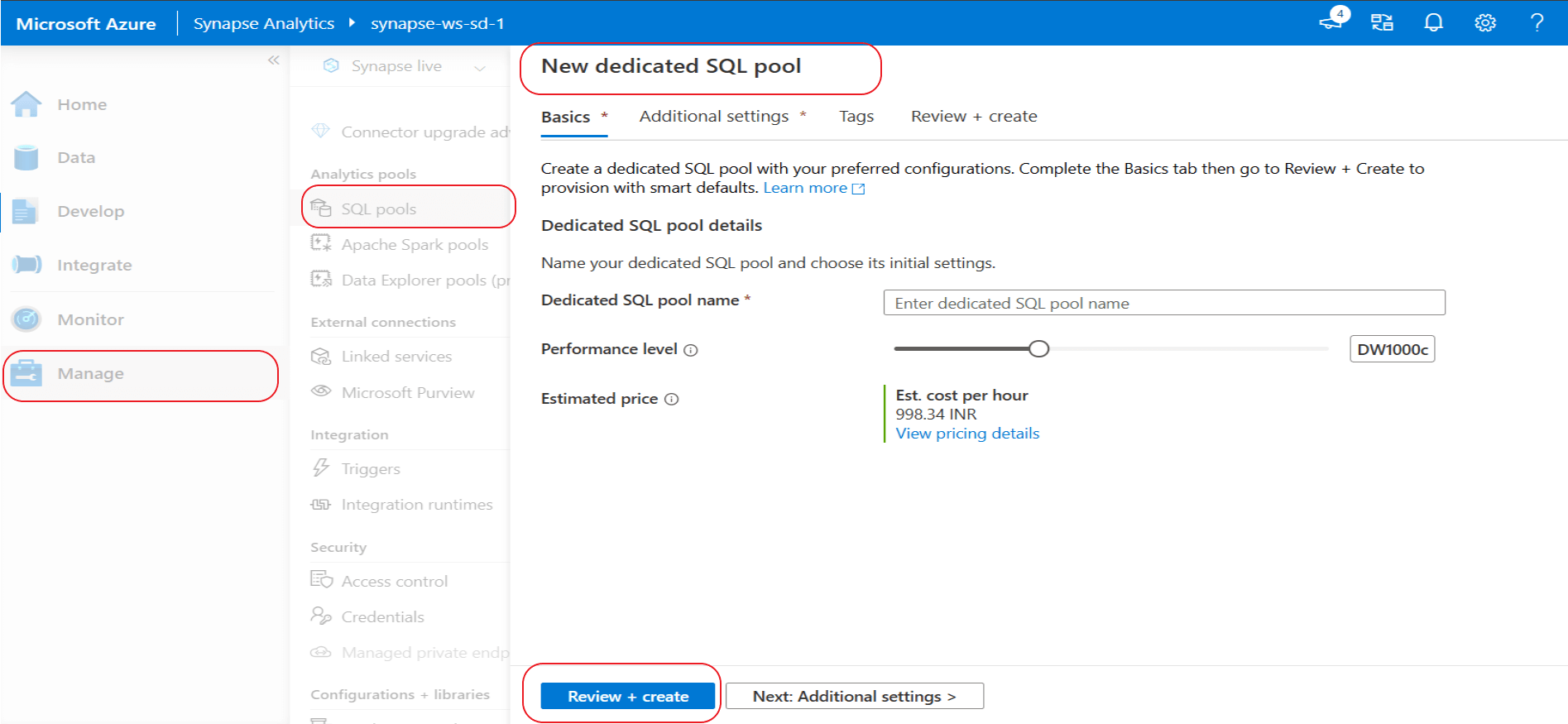
Task: Click the Performance level info icon
Action: [691, 350]
